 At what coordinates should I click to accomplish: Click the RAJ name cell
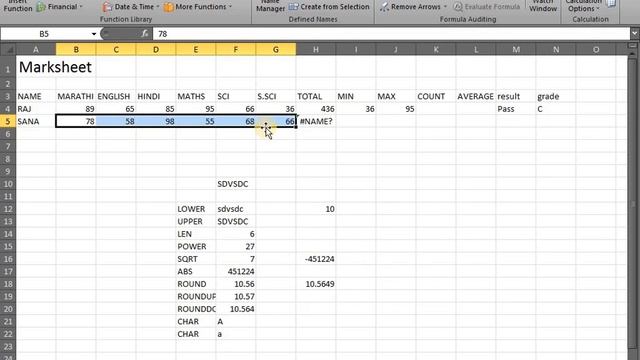(36, 109)
